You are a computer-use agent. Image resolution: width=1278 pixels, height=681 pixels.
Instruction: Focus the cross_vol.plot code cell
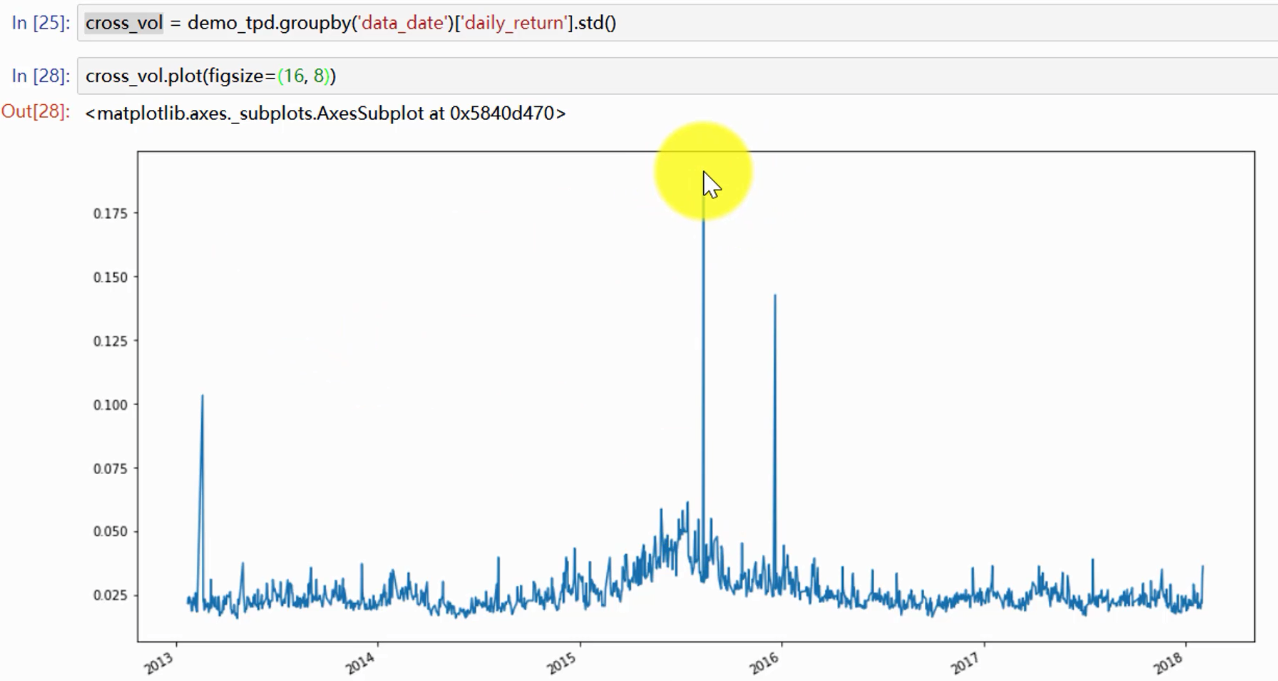(x=677, y=76)
